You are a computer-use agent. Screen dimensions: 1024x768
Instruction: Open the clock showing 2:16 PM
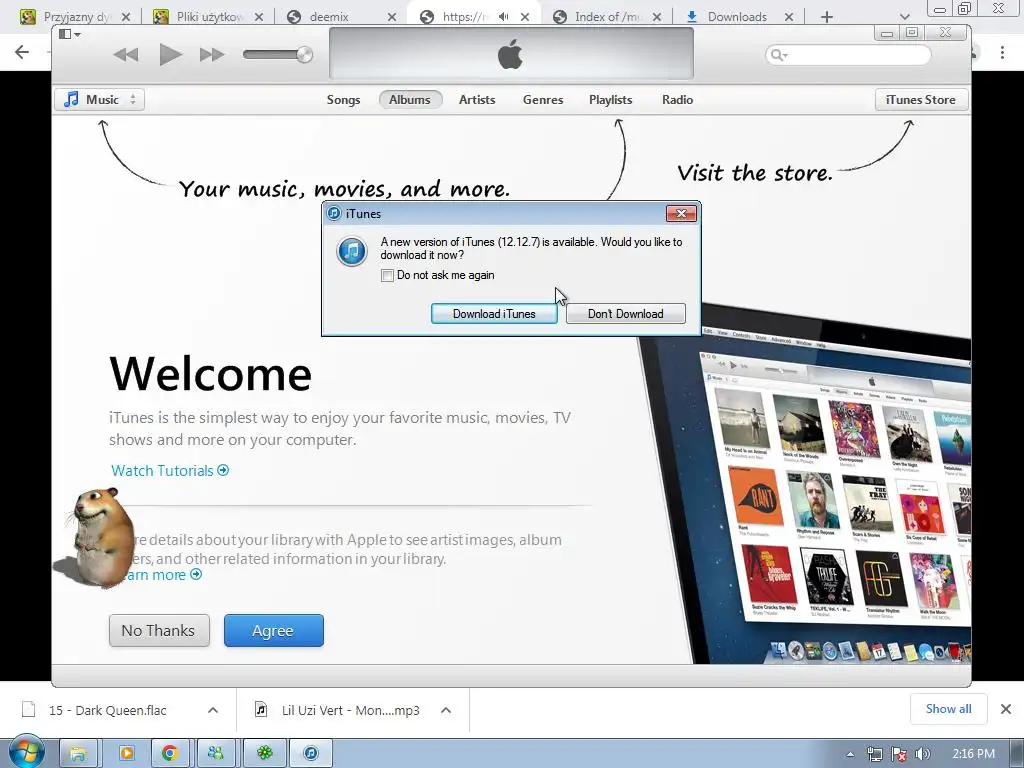click(973, 754)
